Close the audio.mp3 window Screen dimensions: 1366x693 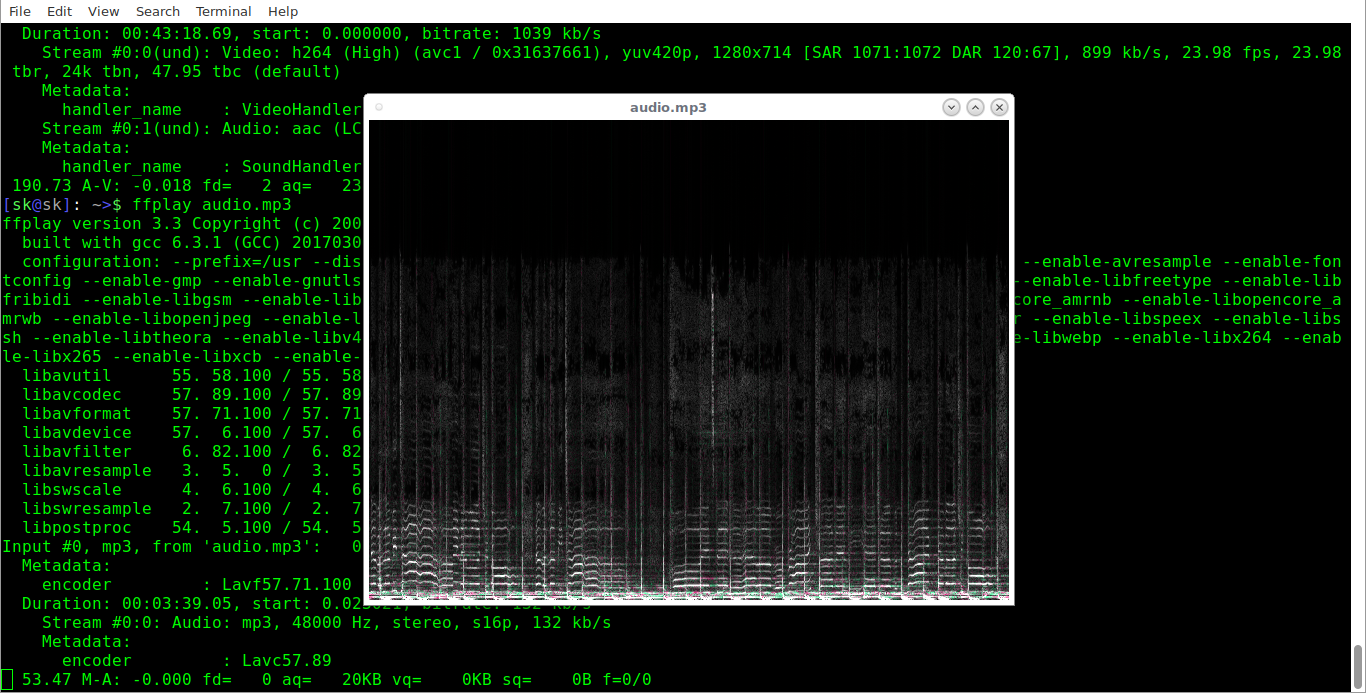point(999,107)
